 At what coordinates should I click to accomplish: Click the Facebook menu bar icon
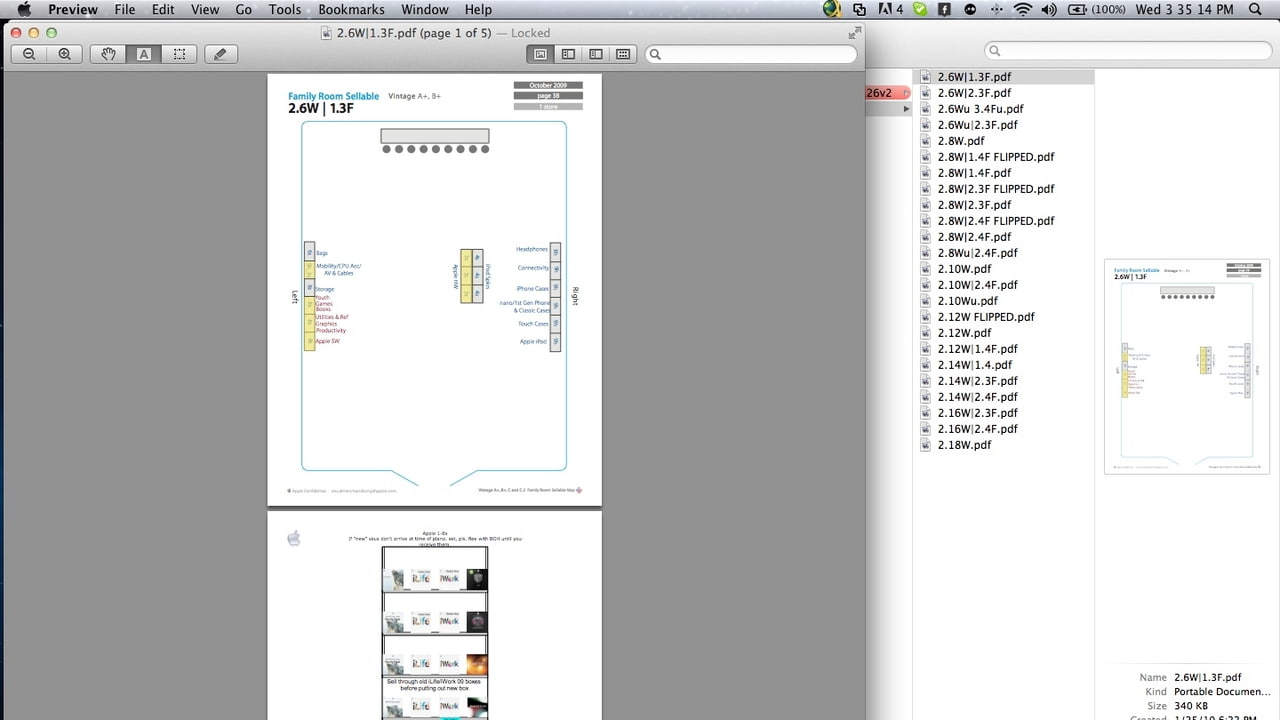pyautogui.click(x=944, y=9)
